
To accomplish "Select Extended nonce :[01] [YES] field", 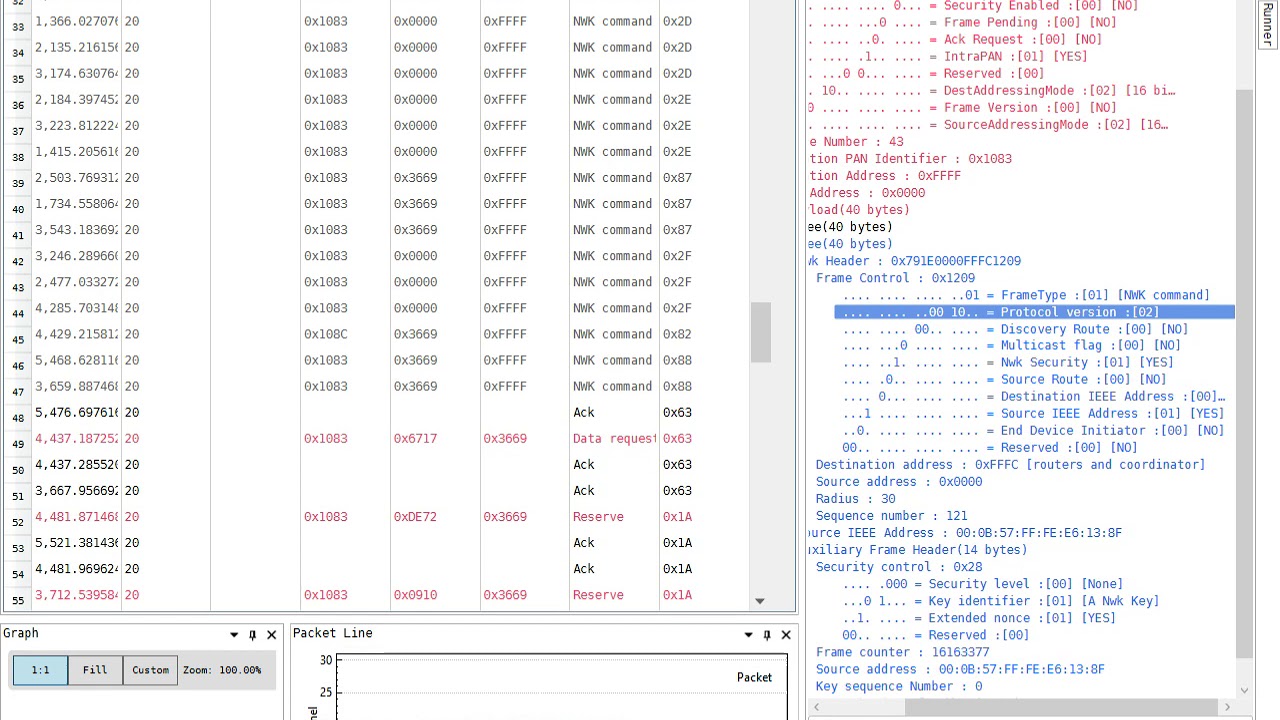I will coord(978,618).
